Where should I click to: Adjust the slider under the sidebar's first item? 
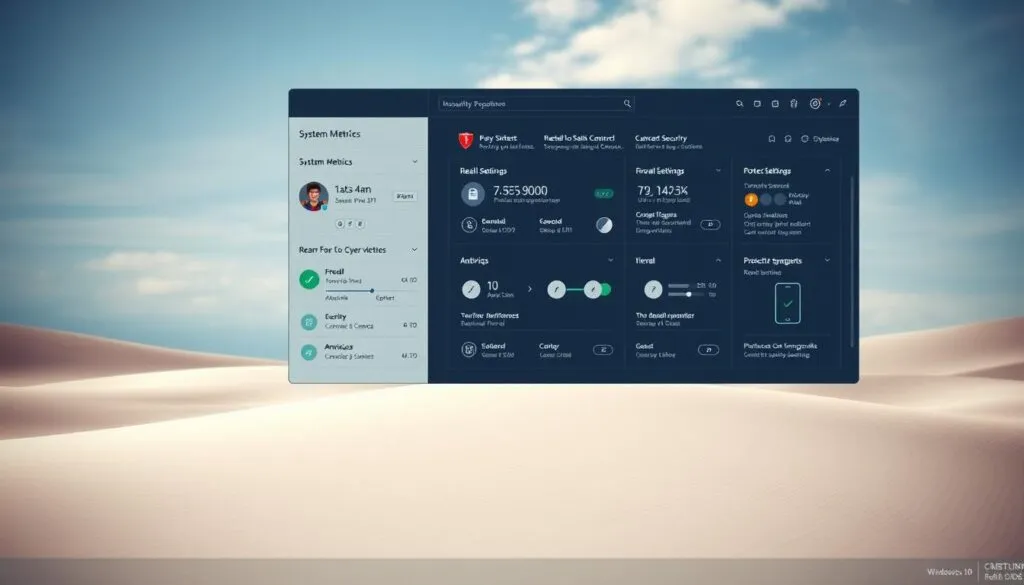pyautogui.click(x=372, y=290)
